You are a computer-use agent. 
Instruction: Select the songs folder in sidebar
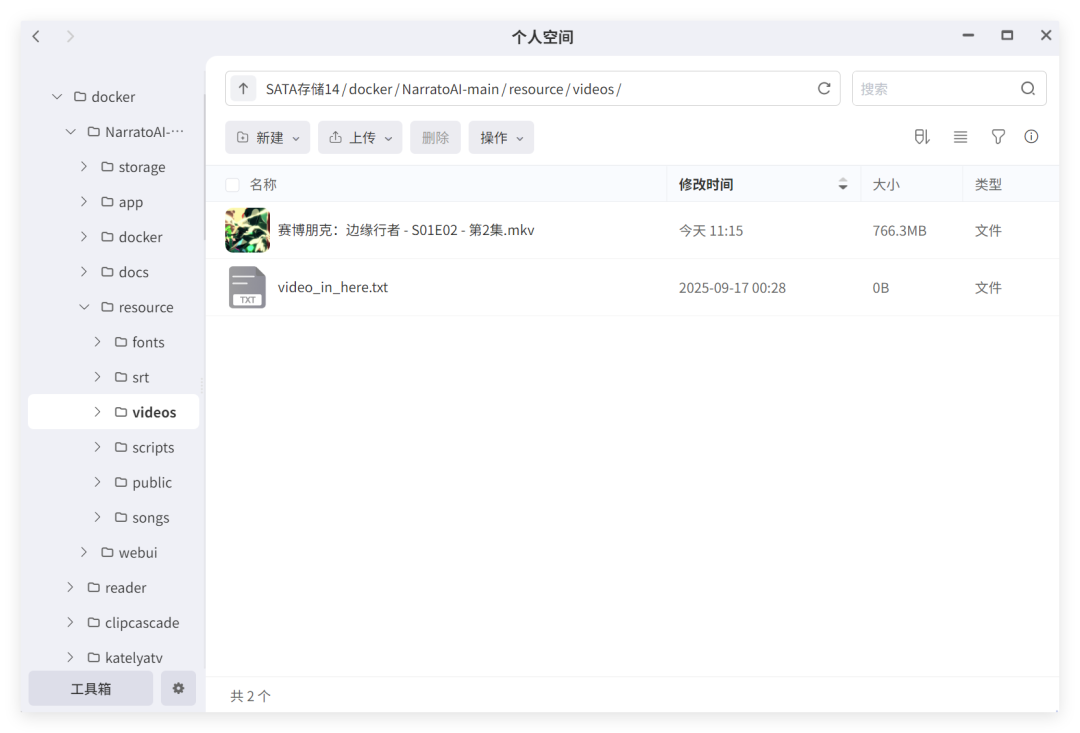(150, 518)
